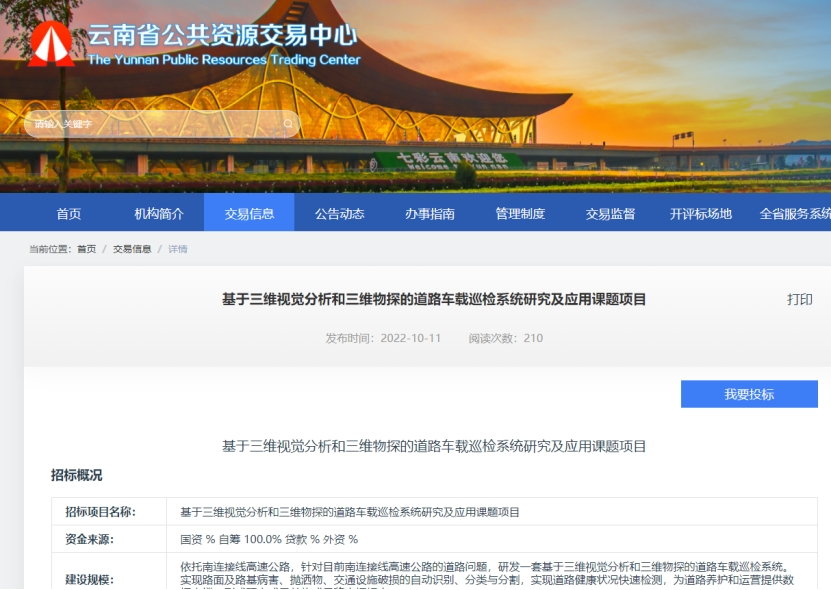Image resolution: width=831 pixels, height=590 pixels.
Task: Click the Yunnan Trading Center red logo
Action: point(50,44)
